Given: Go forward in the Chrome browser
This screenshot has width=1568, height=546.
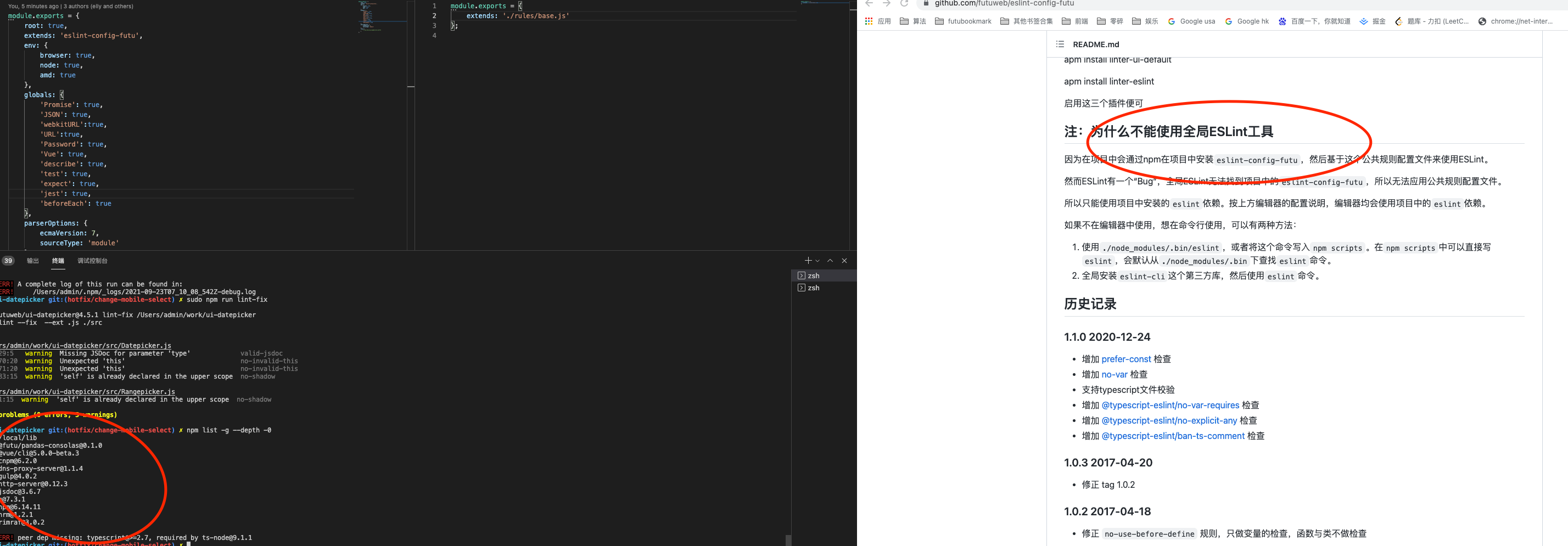Looking at the screenshot, I should click(887, 3).
